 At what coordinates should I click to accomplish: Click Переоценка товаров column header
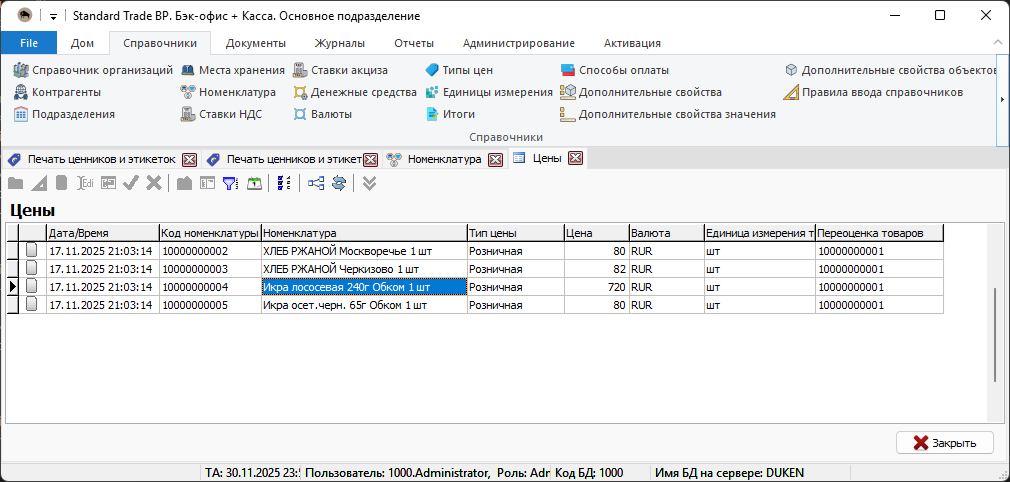click(879, 233)
